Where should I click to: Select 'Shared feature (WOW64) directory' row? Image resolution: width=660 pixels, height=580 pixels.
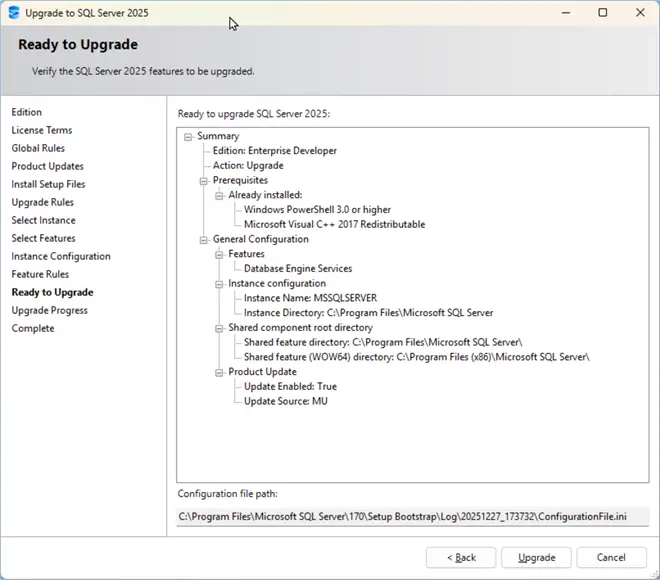point(417,357)
